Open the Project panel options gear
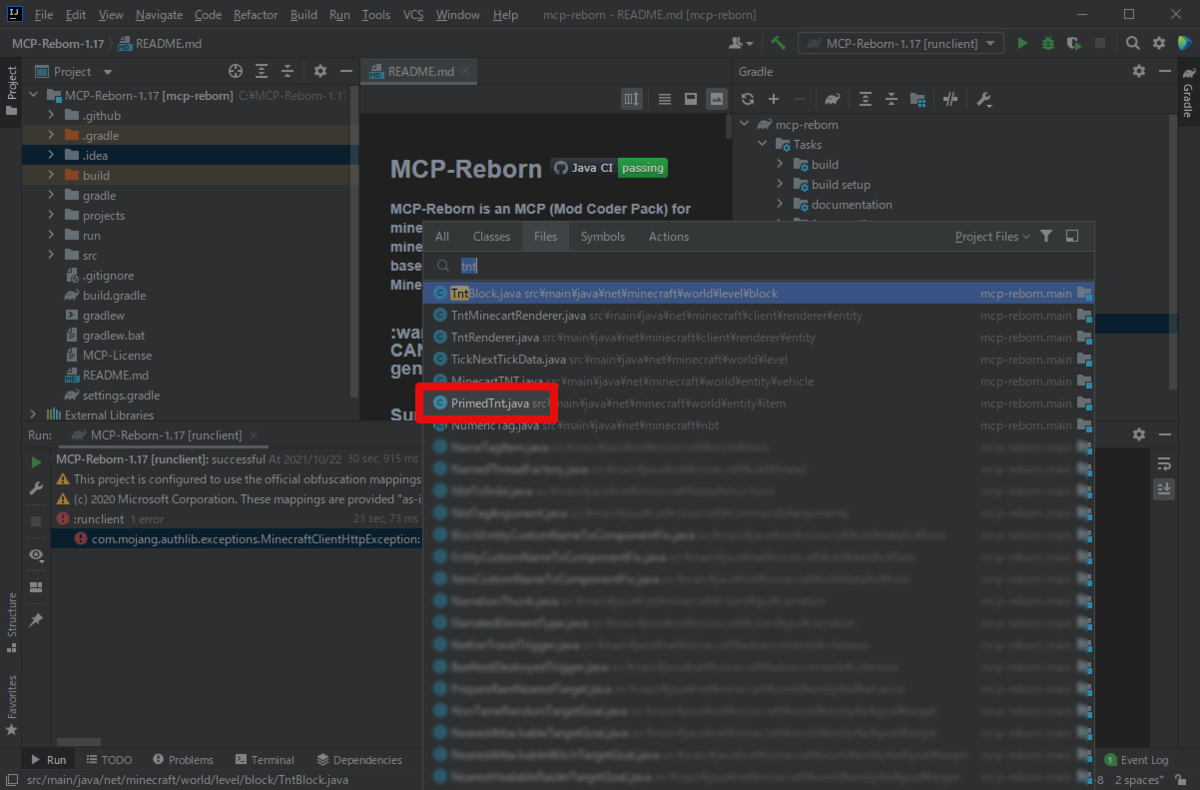The width and height of the screenshot is (1200, 790). tap(320, 71)
